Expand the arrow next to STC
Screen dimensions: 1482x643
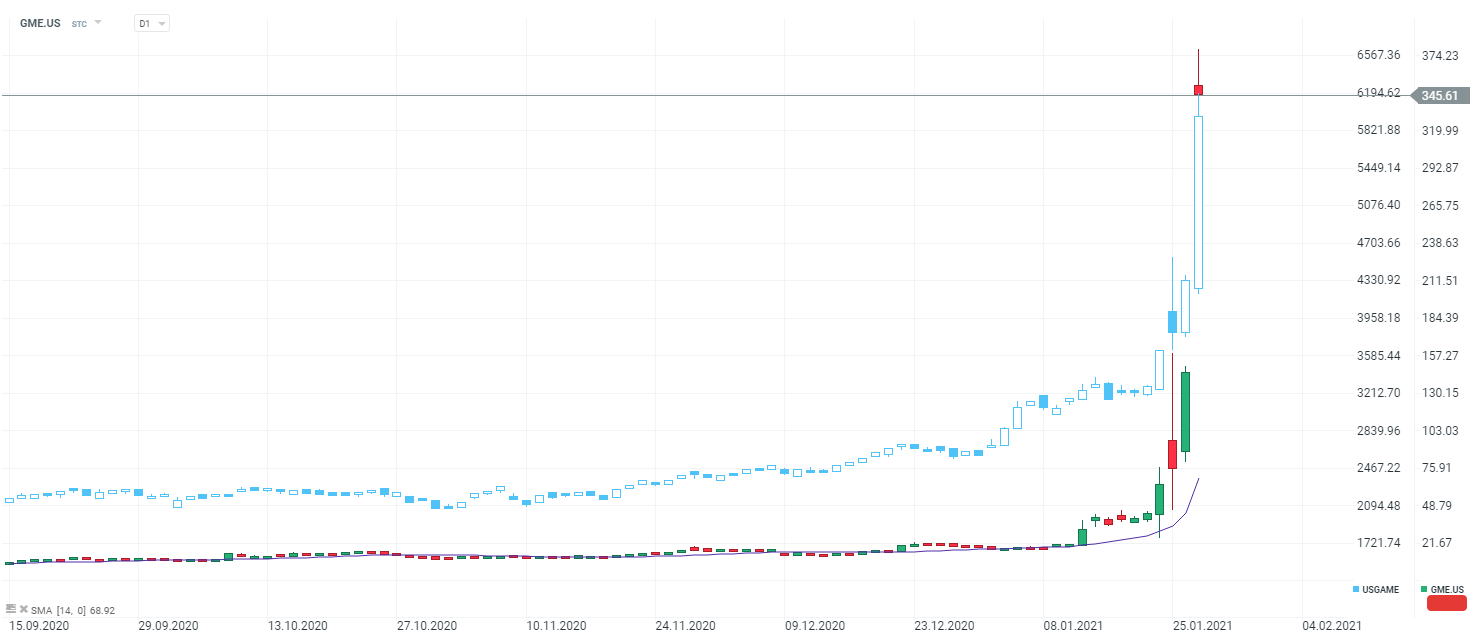pos(98,22)
